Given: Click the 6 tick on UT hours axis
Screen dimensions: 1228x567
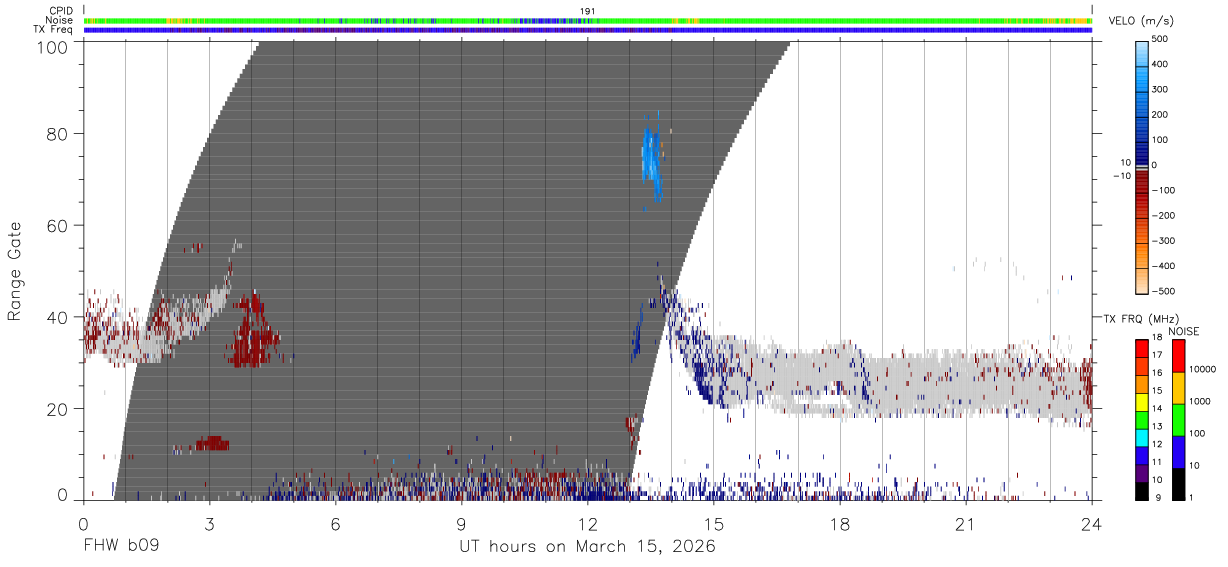Looking at the screenshot, I should click(336, 523).
